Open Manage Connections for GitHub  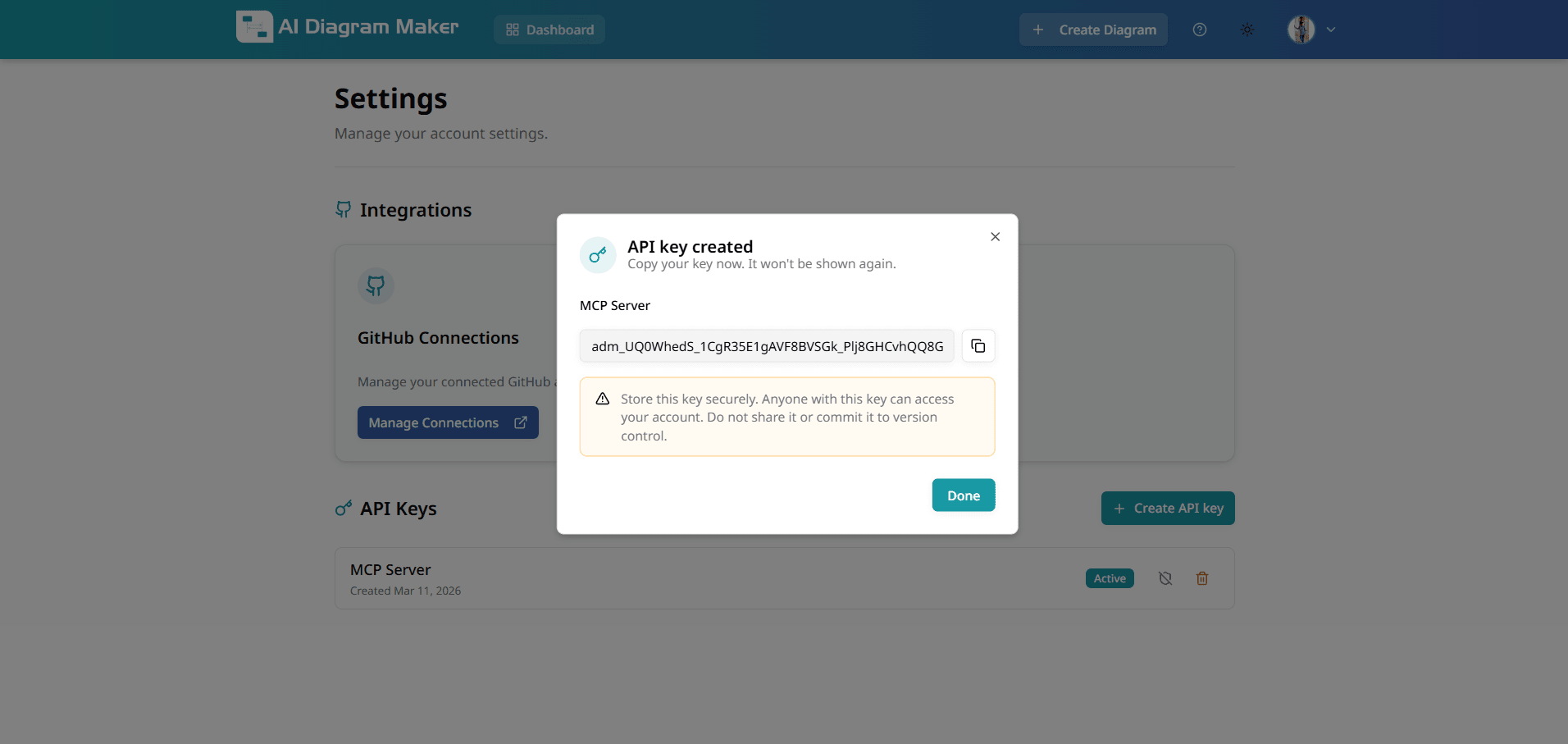pos(448,422)
